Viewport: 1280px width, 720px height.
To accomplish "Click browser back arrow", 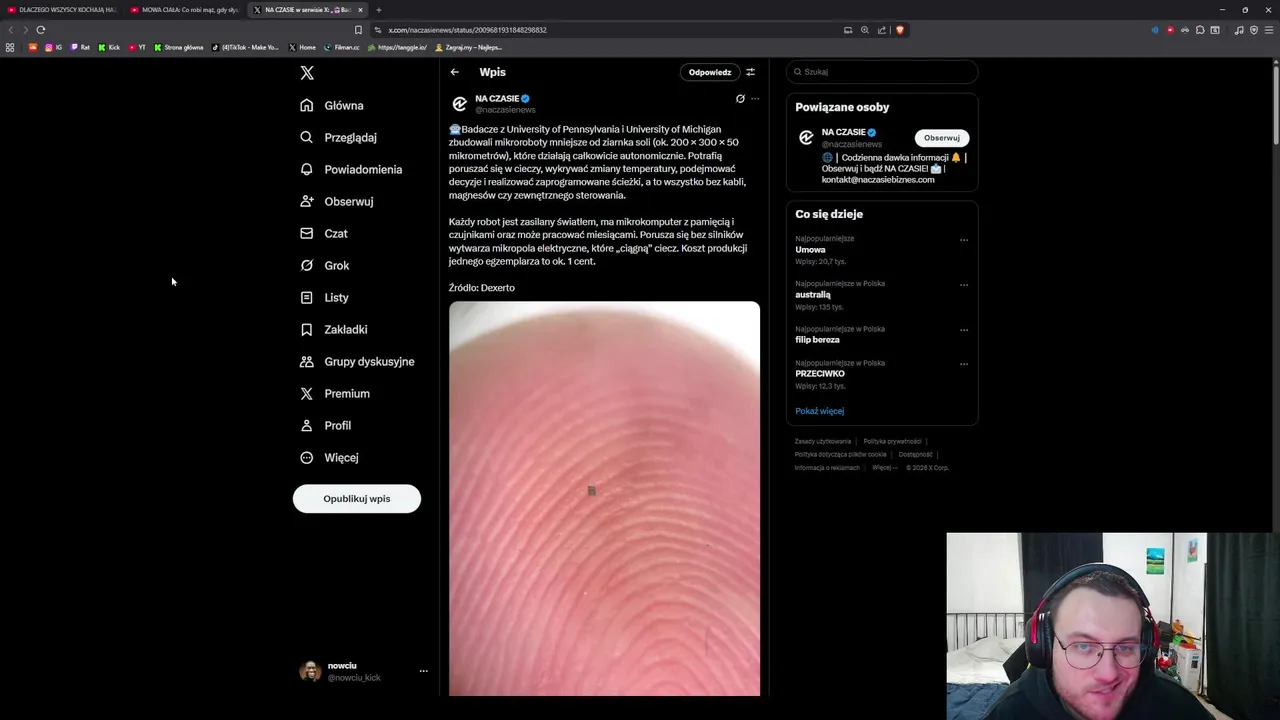I will pyautogui.click(x=11, y=30).
